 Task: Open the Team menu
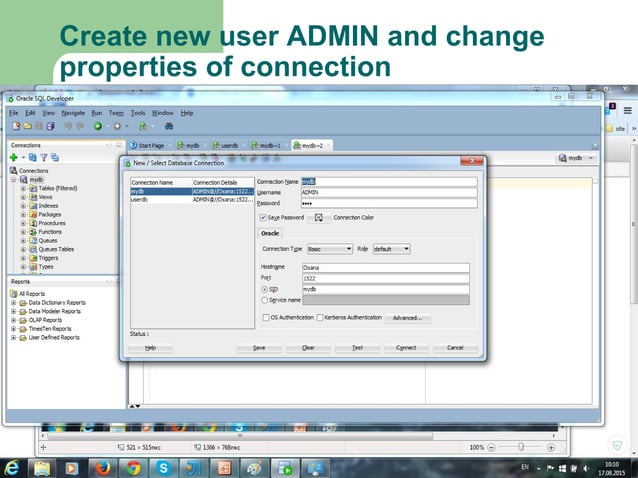coord(116,113)
